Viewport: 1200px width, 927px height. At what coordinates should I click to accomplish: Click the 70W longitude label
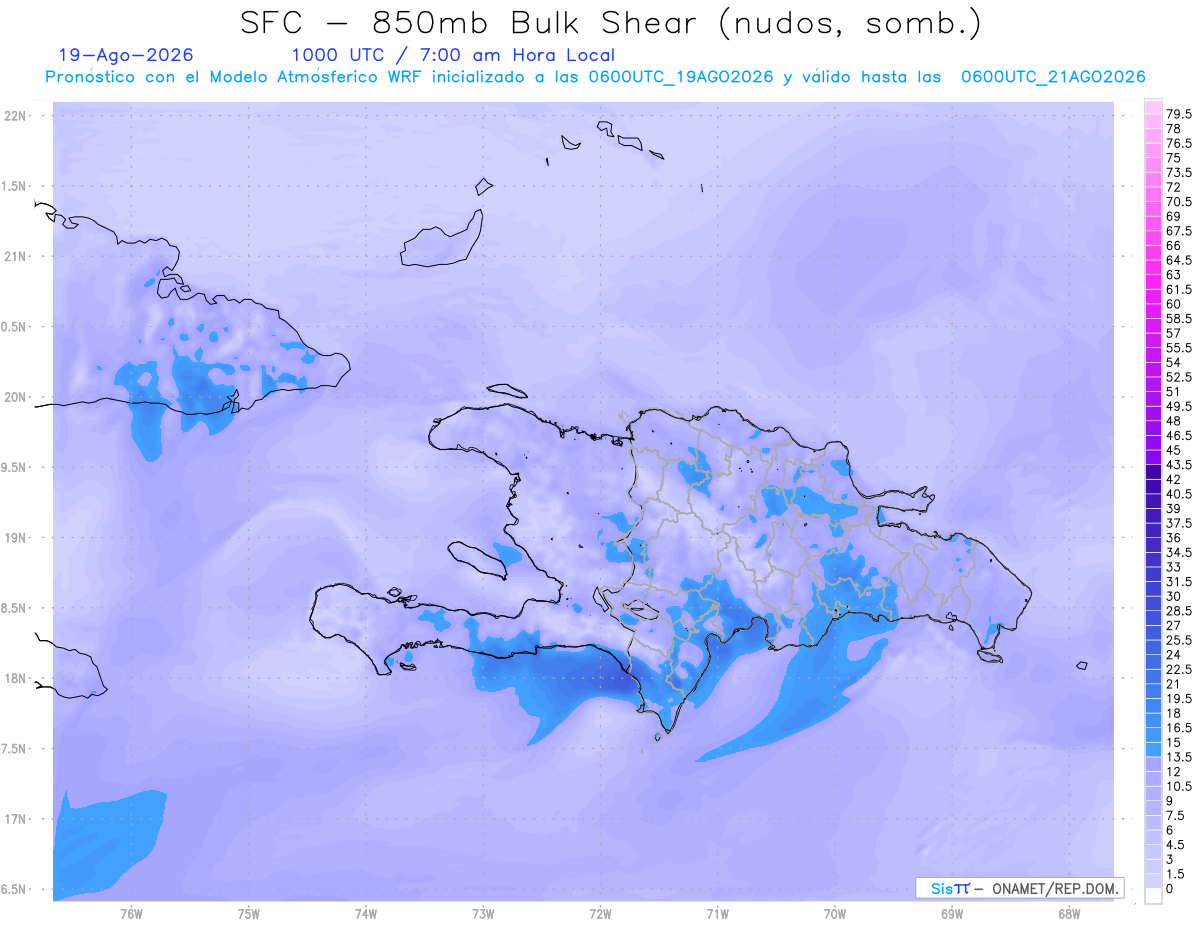point(835,914)
